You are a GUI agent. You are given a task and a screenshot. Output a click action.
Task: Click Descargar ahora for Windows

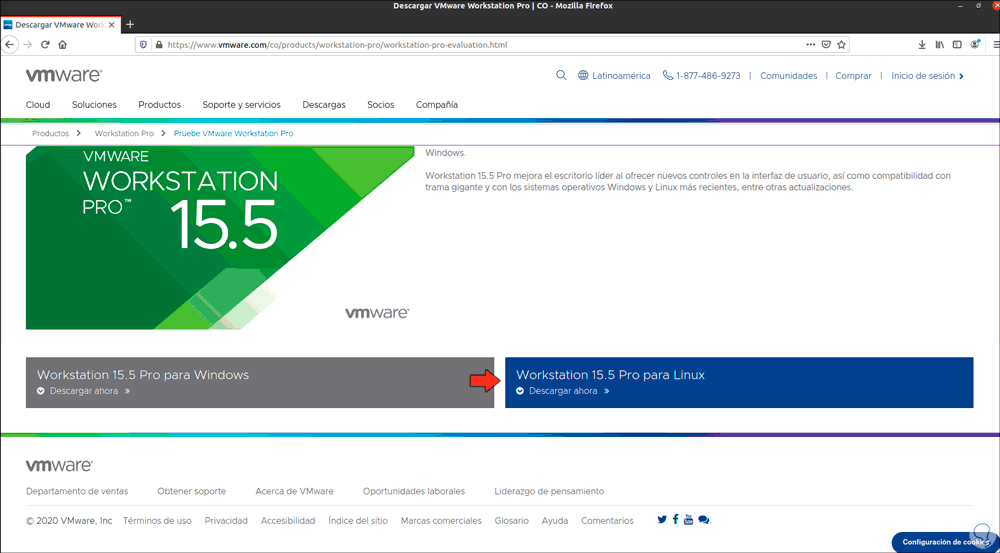[x=84, y=391]
